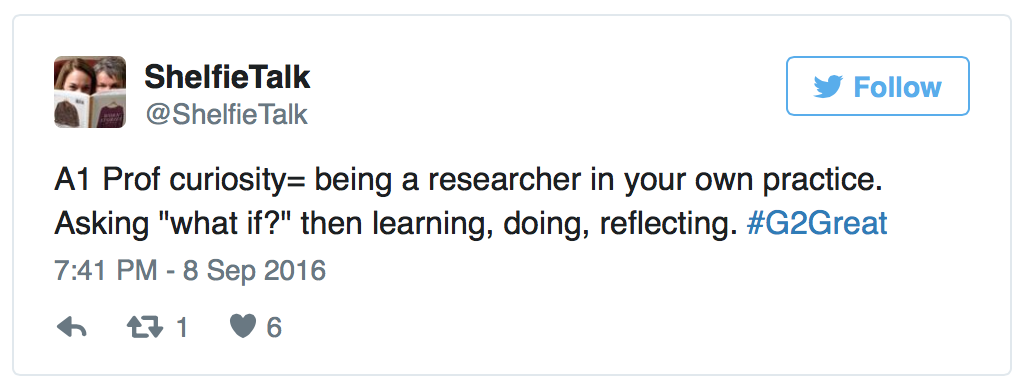
Task: Click the like count of 6
Action: coord(274,326)
